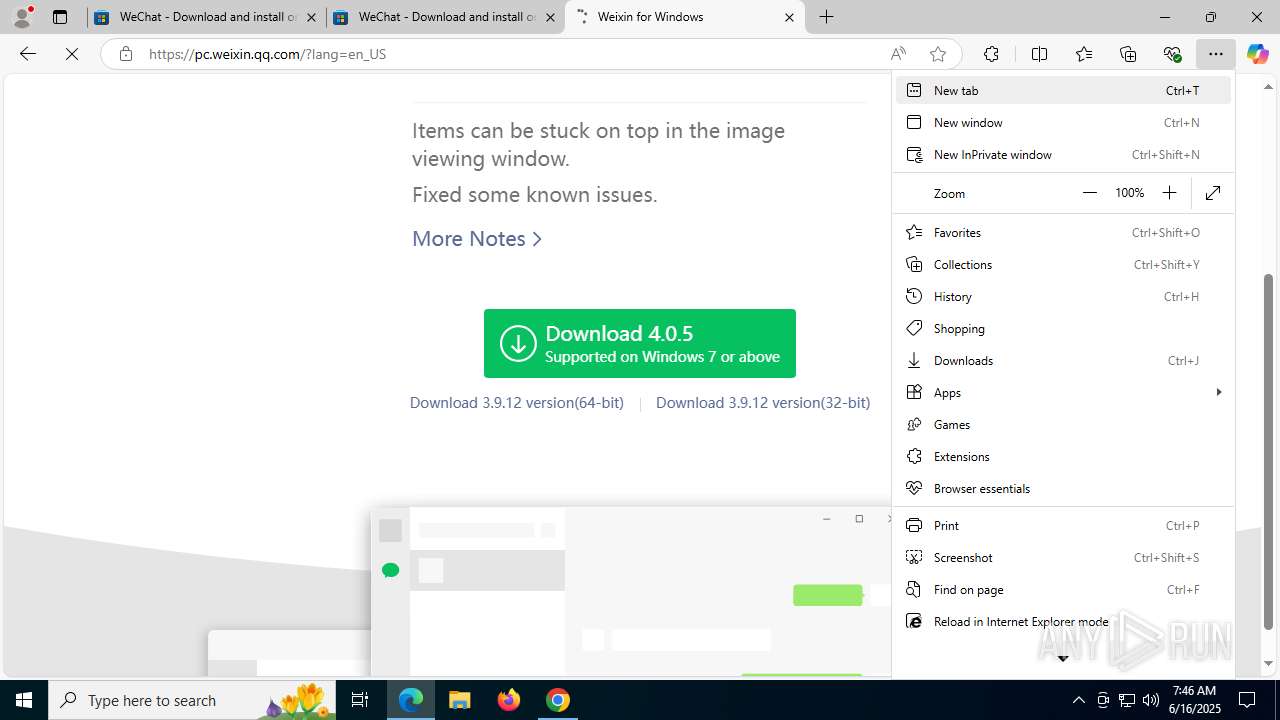Viewport: 1280px width, 720px height.
Task: Open More Notes link
Action: [x=477, y=238]
